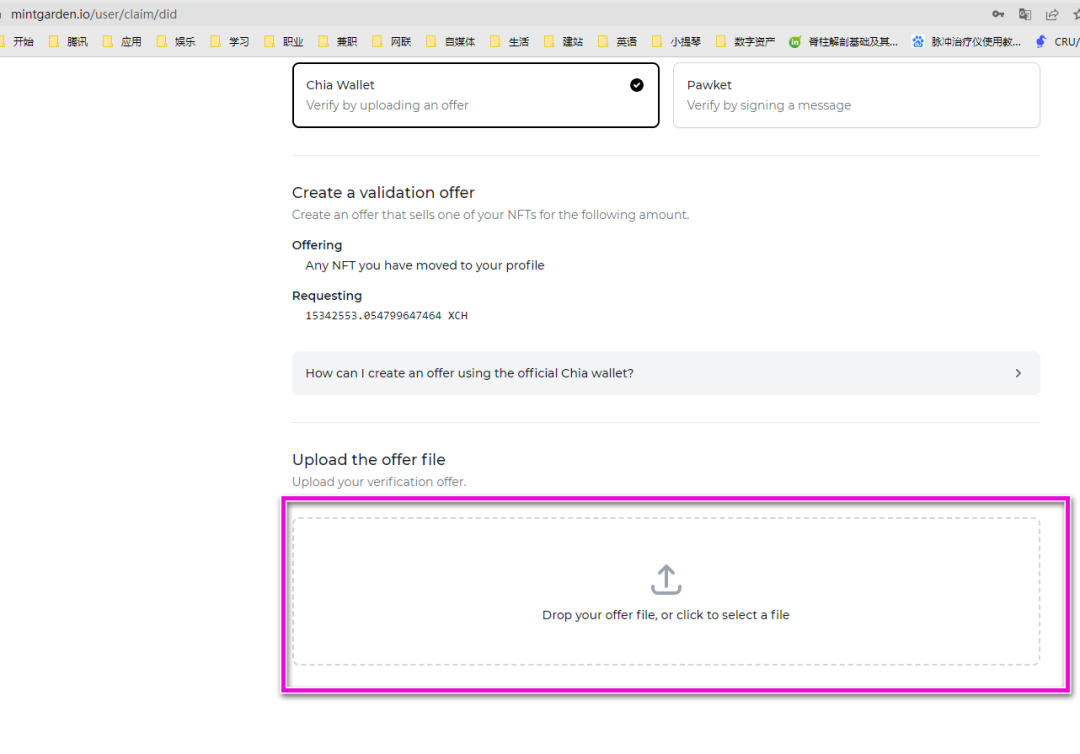Image resolution: width=1080 pixels, height=754 pixels.
Task: Expand the official Chia wallet offer help
Action: (665, 373)
